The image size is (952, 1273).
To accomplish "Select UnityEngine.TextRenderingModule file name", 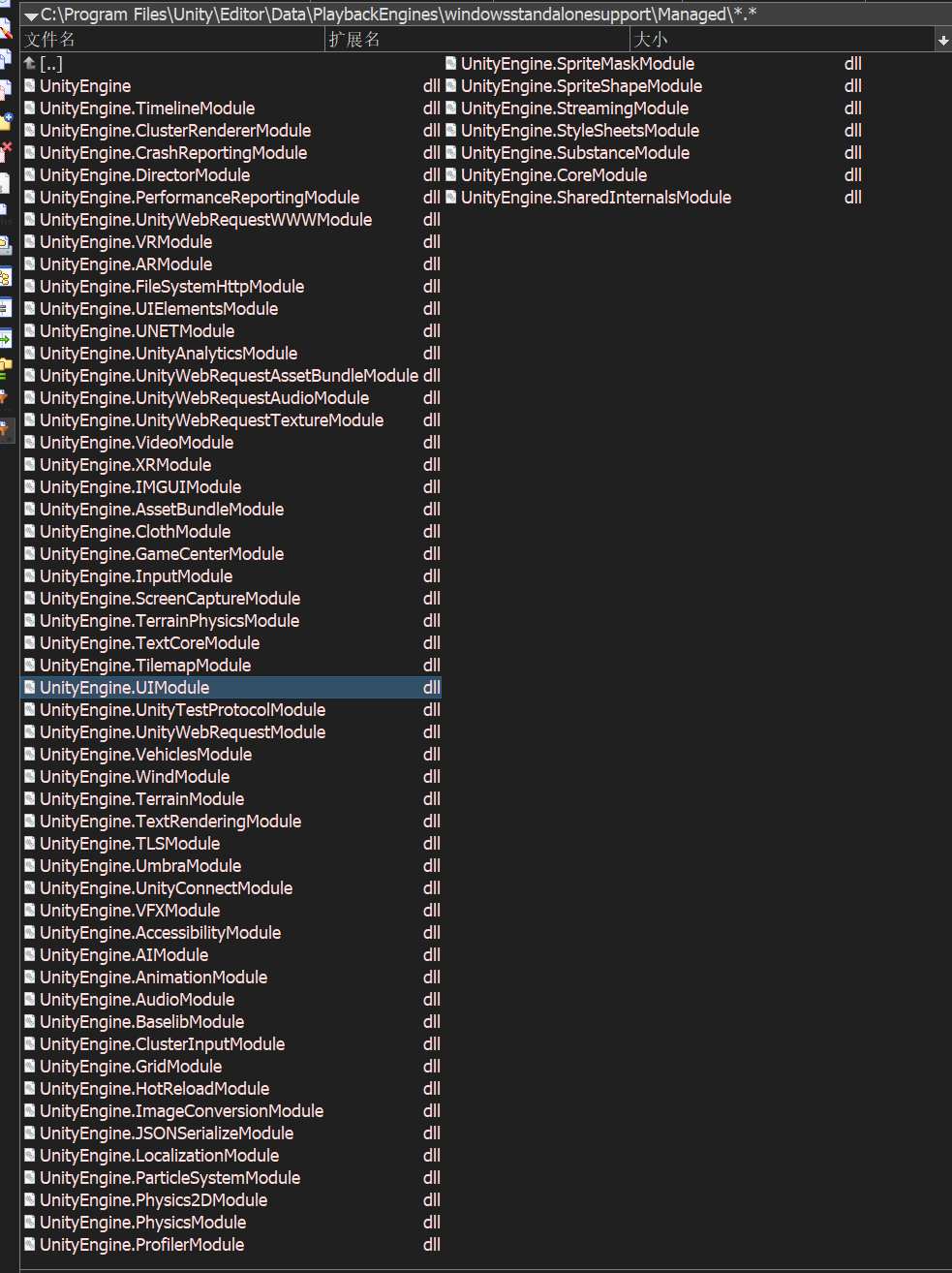I will pos(170,822).
